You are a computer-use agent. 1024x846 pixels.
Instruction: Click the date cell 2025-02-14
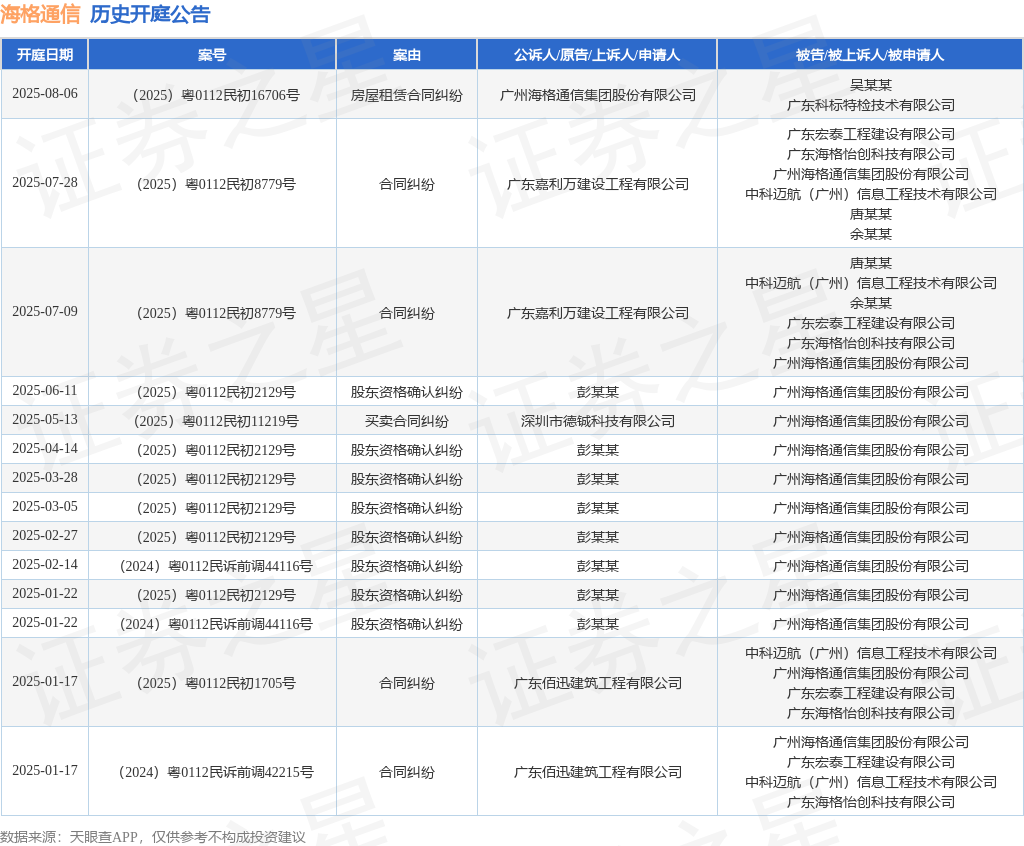[44, 564]
